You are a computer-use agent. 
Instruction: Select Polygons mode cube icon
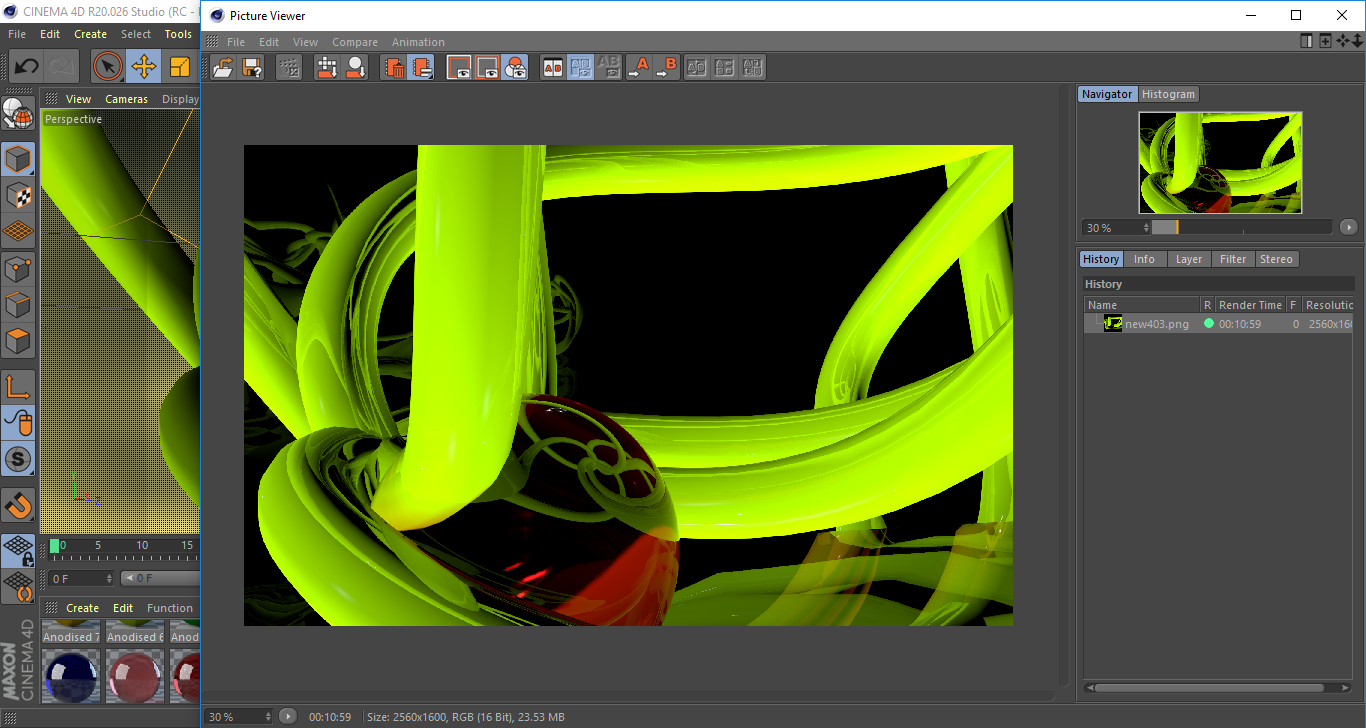point(18,341)
